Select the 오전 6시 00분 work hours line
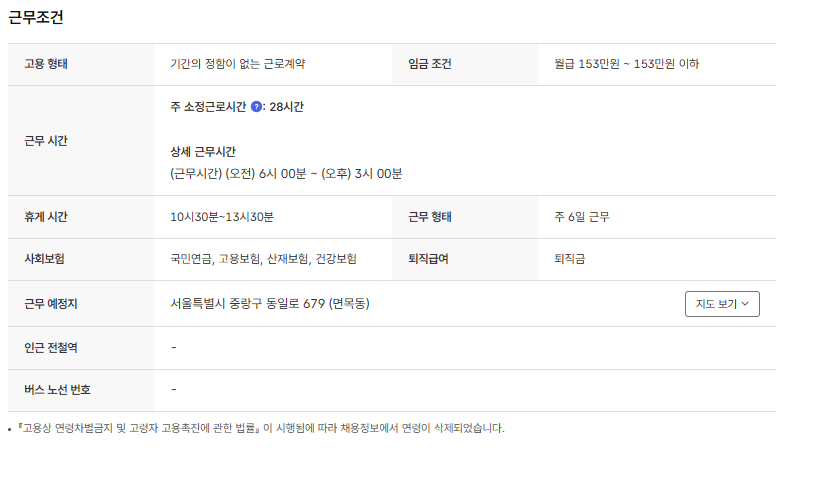 (286, 173)
